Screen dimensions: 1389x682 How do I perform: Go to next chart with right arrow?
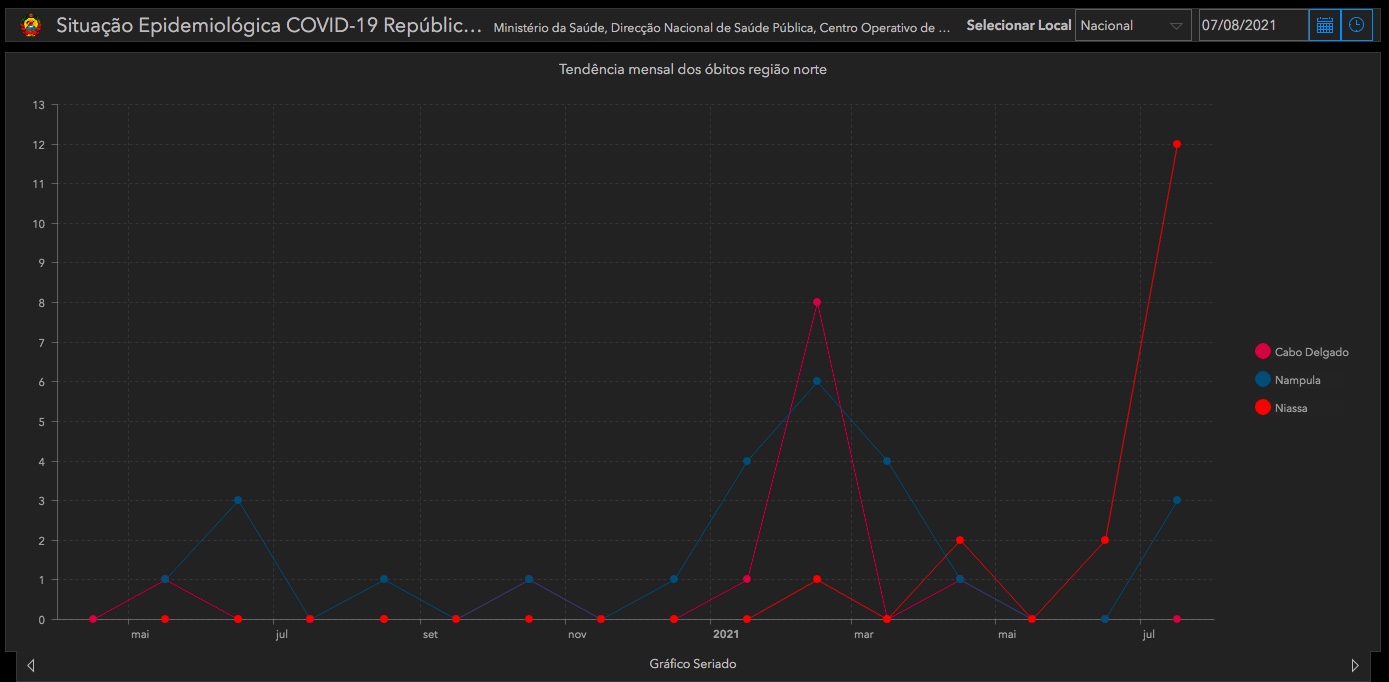1355,665
